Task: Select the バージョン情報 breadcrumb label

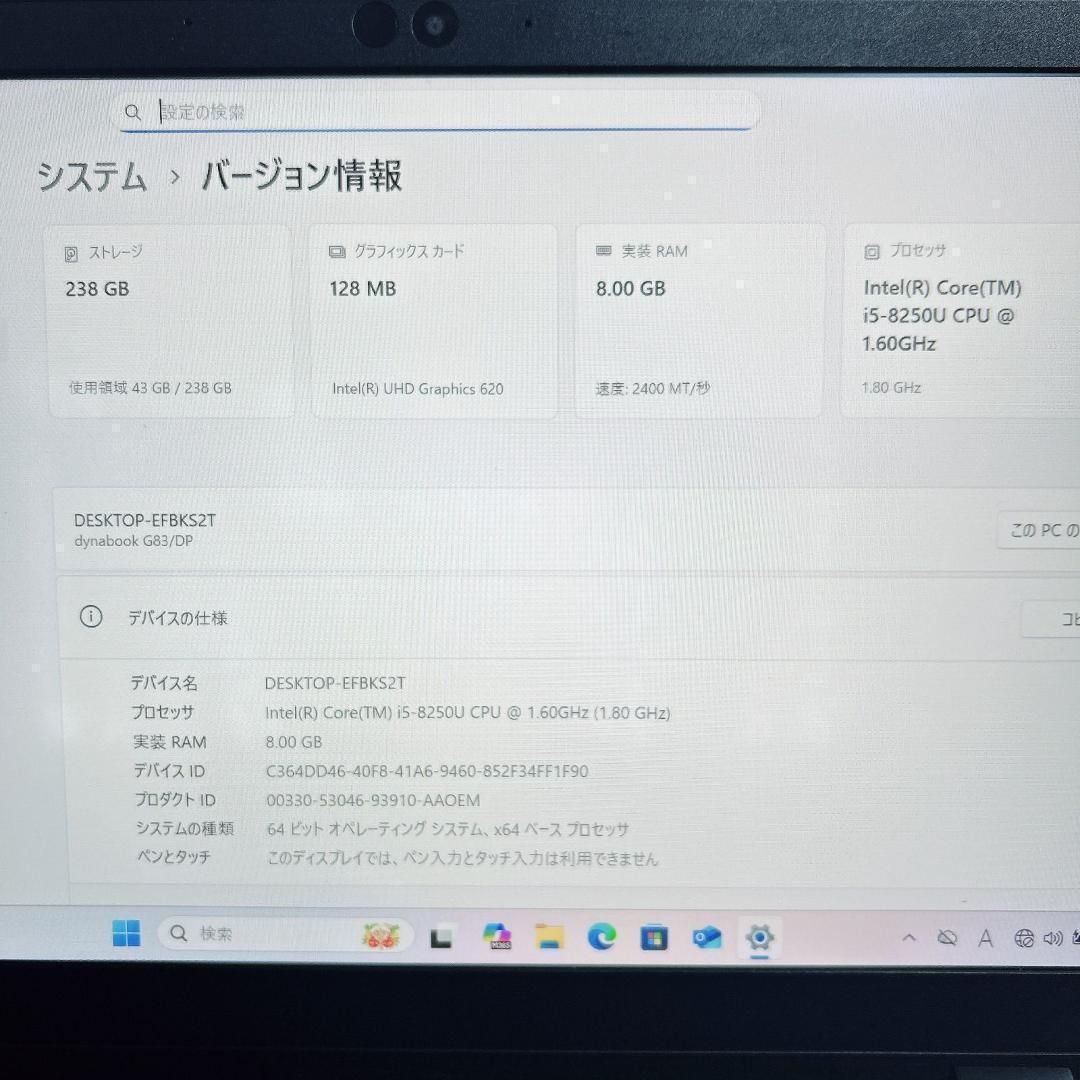Action: tap(299, 177)
